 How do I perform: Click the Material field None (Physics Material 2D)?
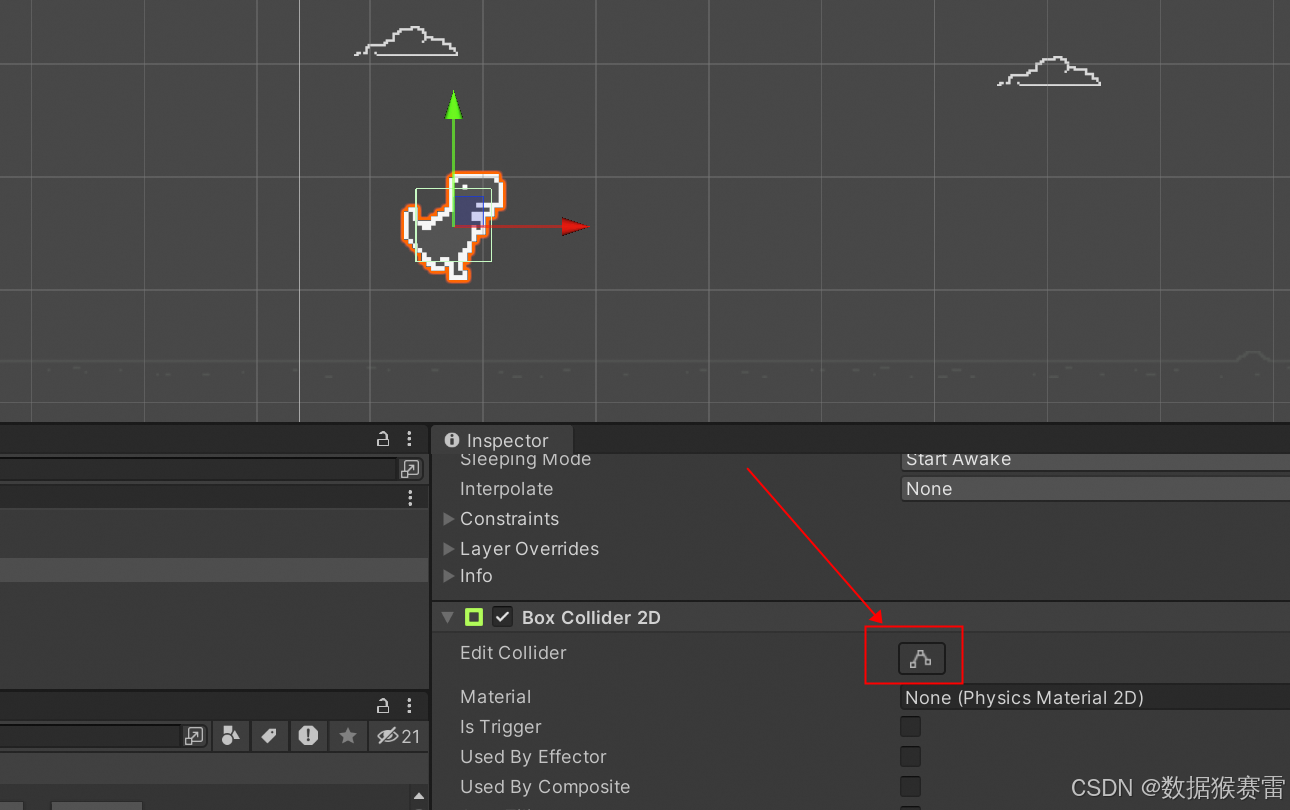click(x=1095, y=698)
